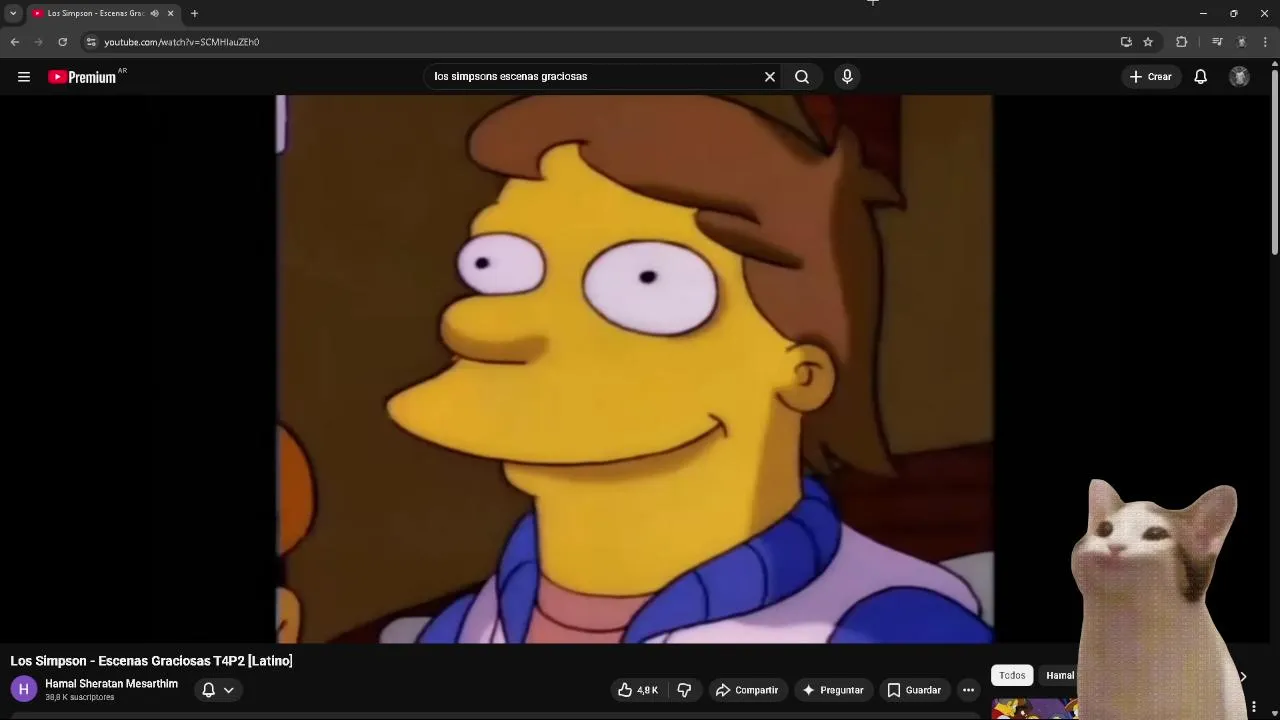Expand subscription options chevron next to bell

pos(229,690)
